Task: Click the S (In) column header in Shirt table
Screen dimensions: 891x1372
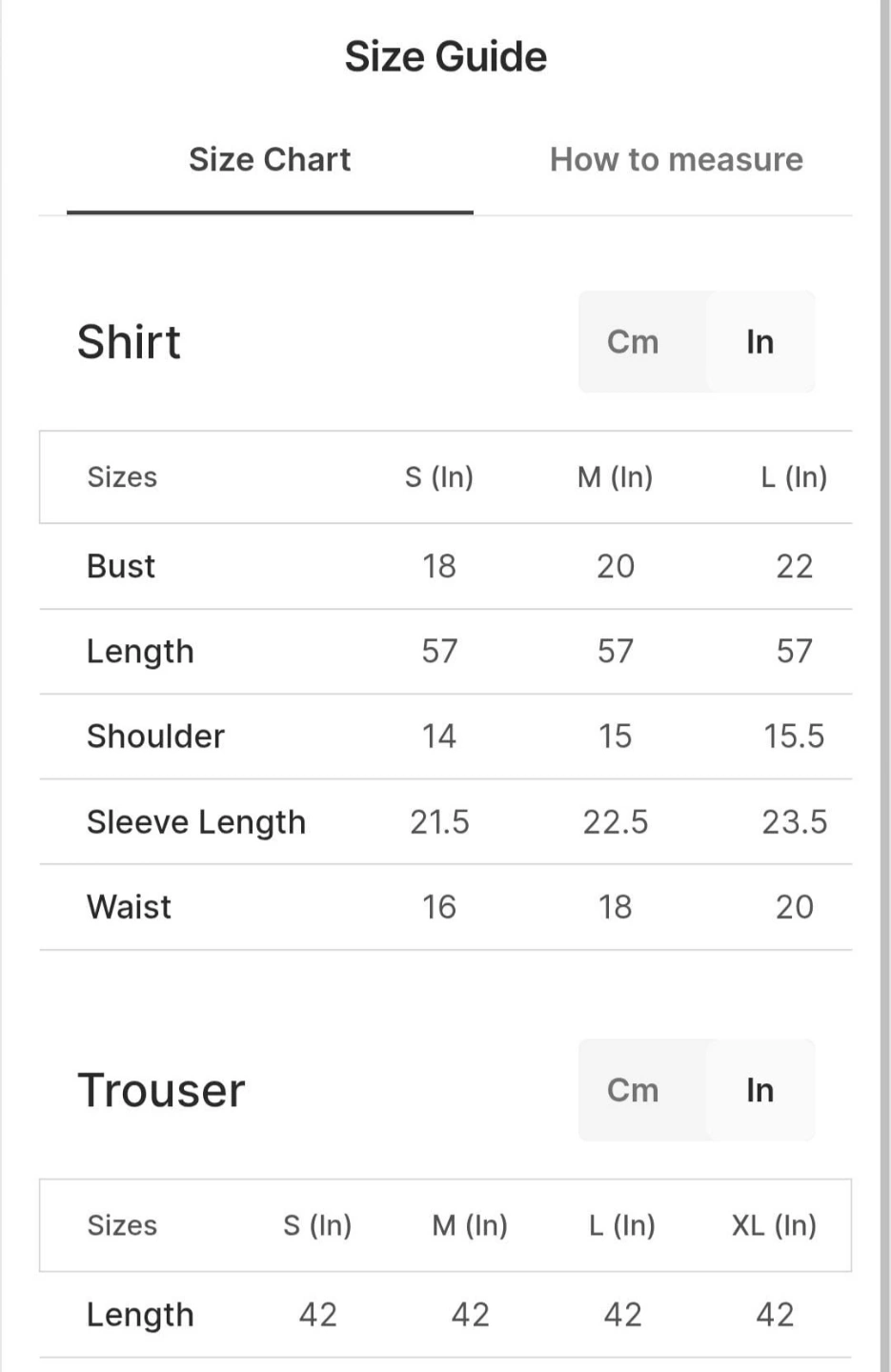Action: pyautogui.click(x=439, y=476)
